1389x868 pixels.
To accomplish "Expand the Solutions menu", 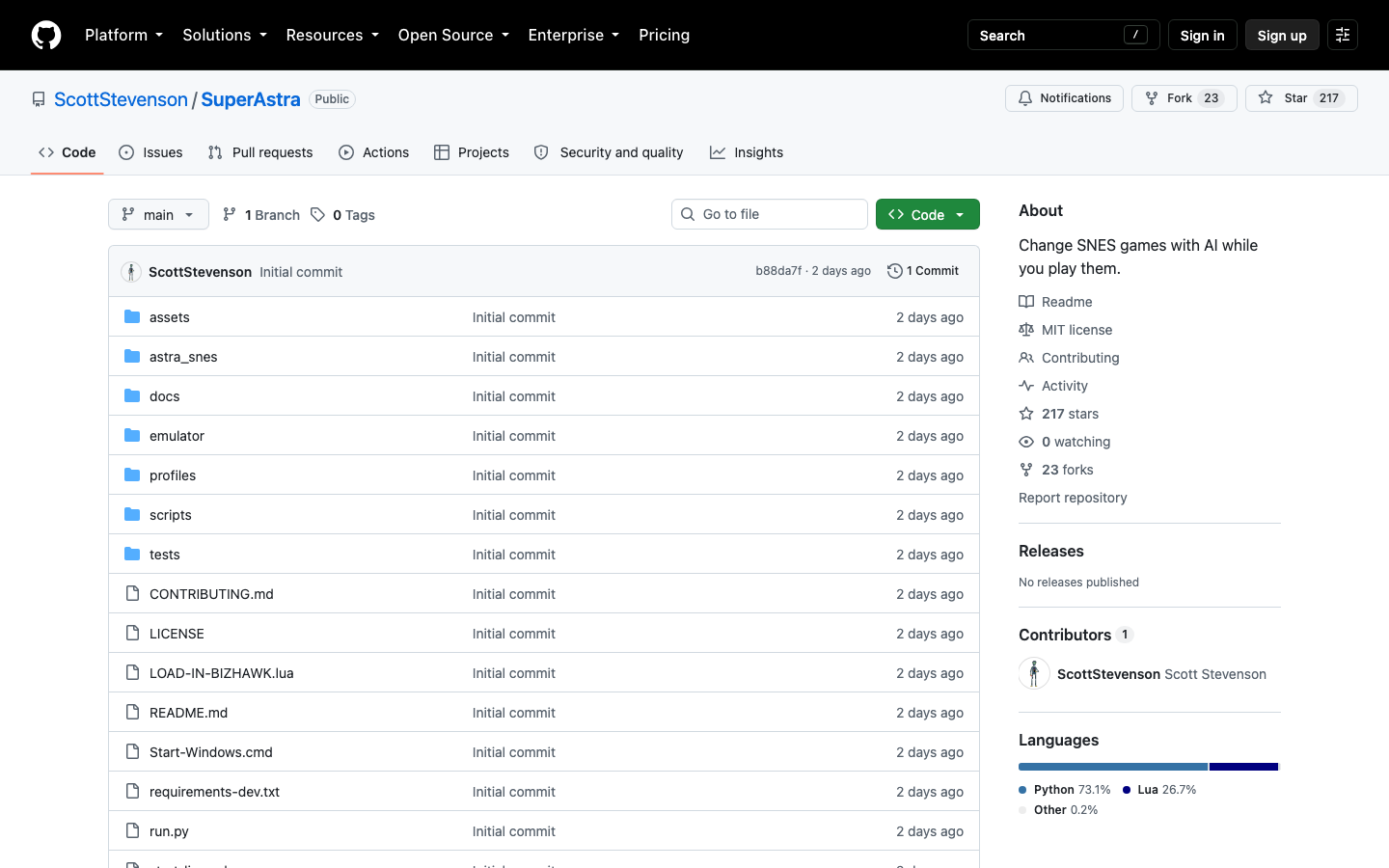I will [x=225, y=35].
